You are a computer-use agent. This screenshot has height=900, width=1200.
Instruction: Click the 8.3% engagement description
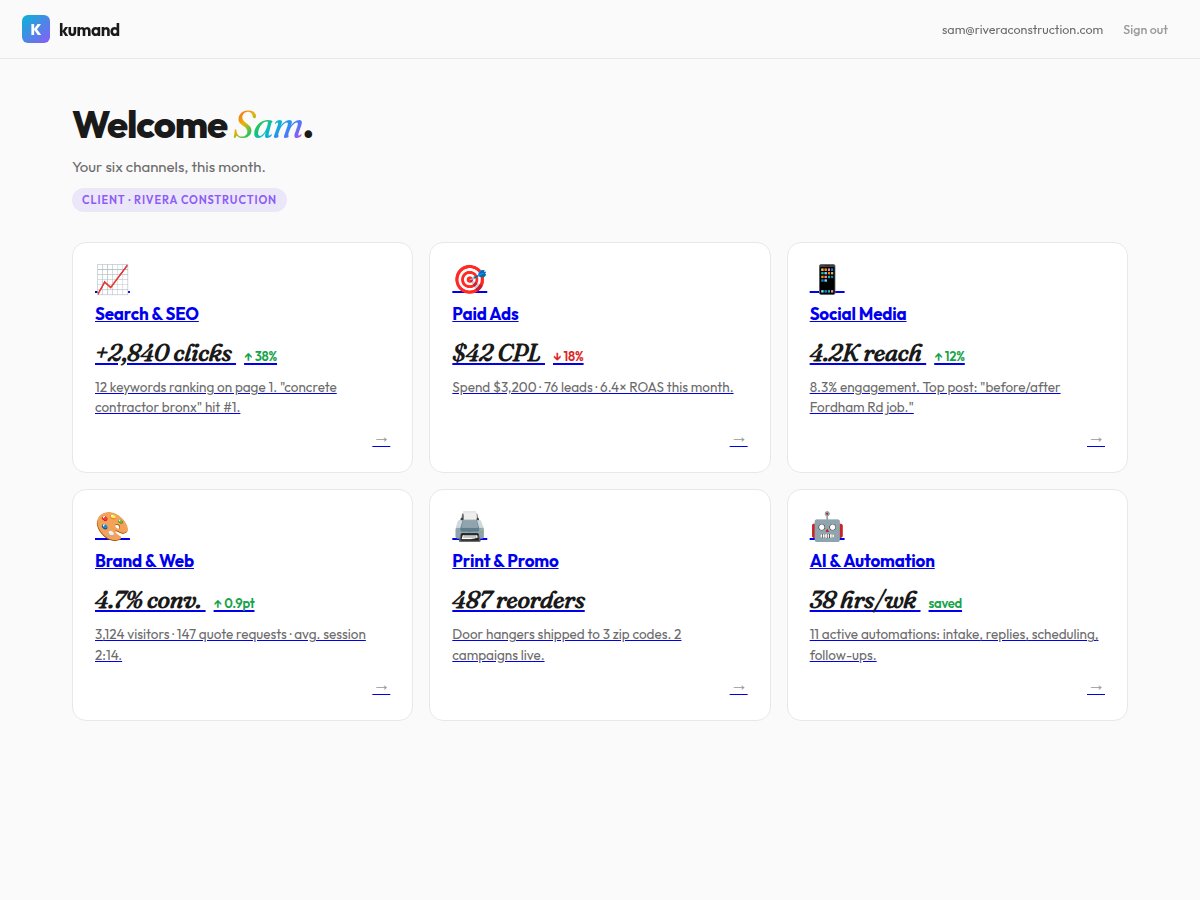tap(935, 397)
